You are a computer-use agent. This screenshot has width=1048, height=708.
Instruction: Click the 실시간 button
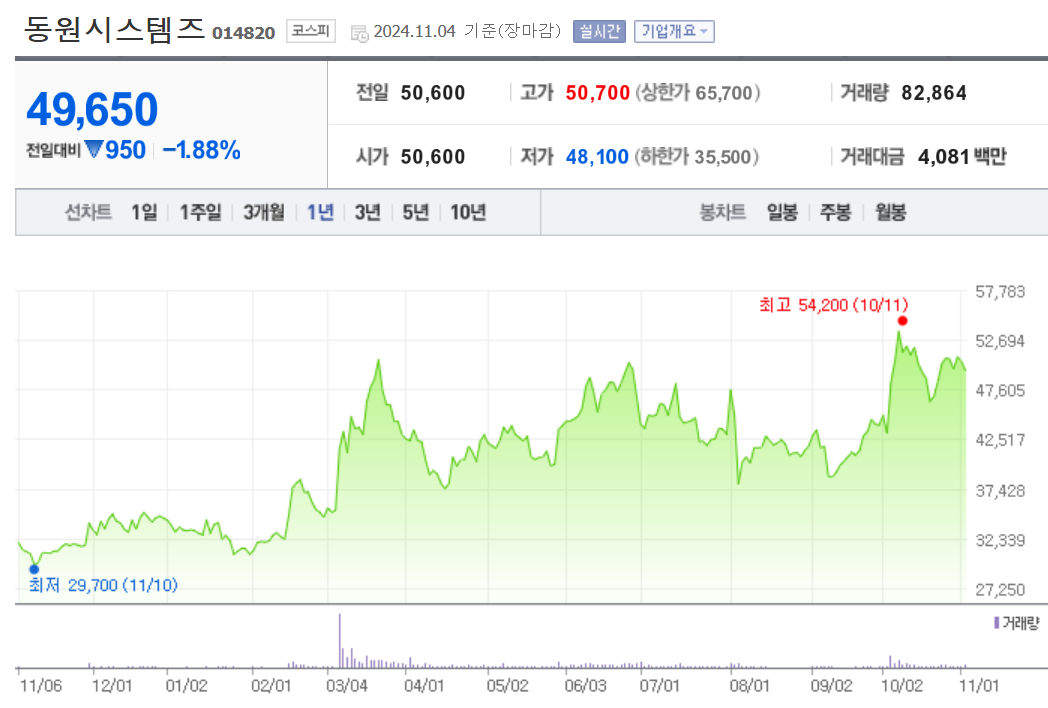tap(599, 31)
